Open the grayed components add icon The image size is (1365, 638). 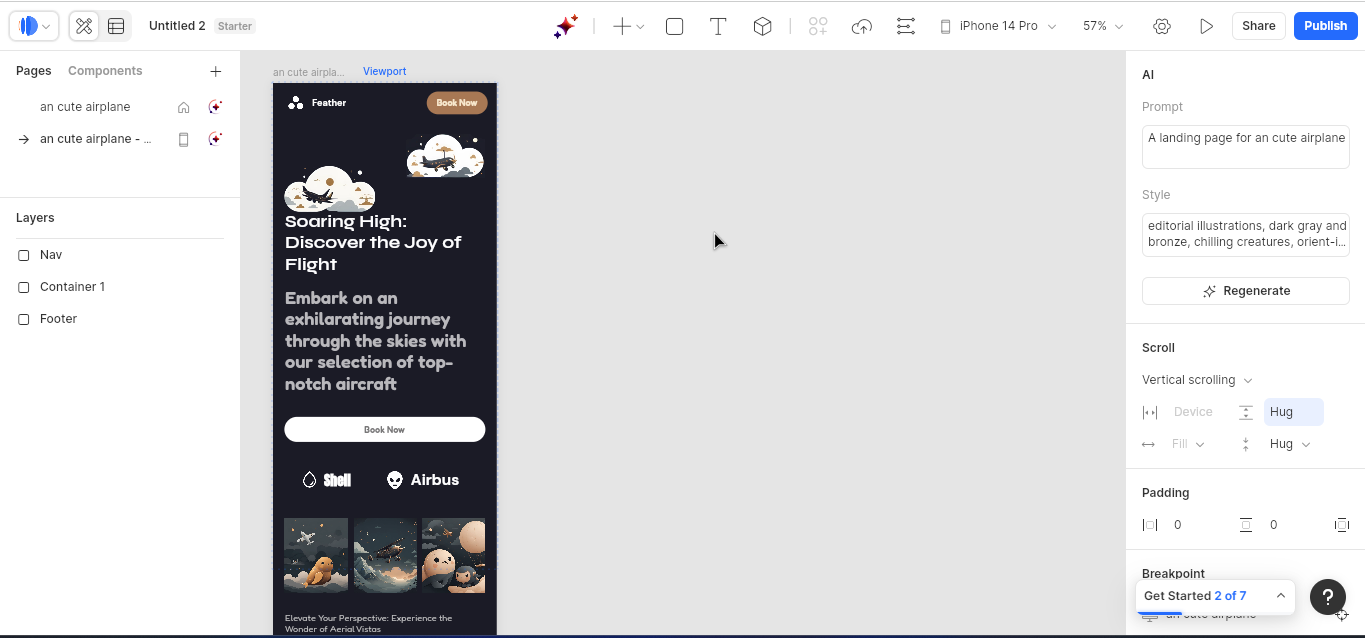pyautogui.click(x=818, y=27)
